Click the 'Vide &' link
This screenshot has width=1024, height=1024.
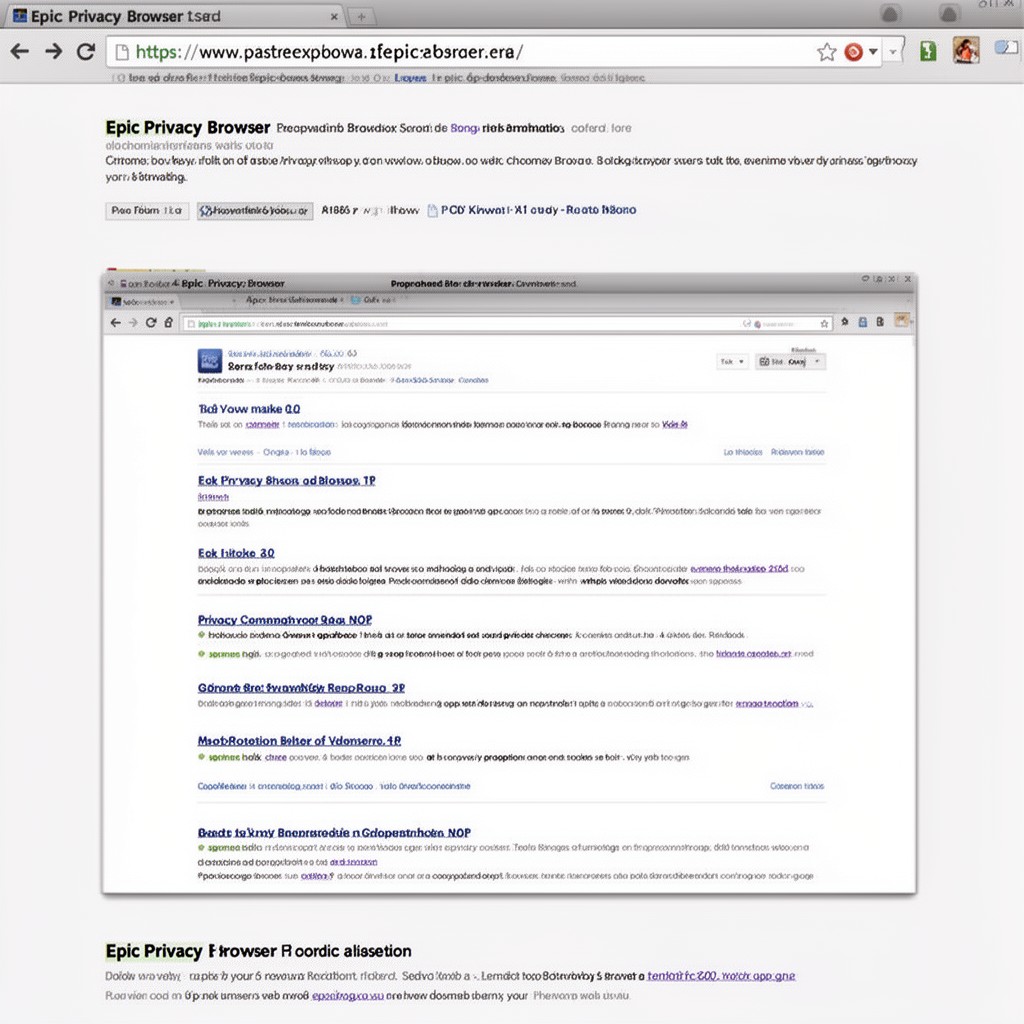click(x=675, y=424)
